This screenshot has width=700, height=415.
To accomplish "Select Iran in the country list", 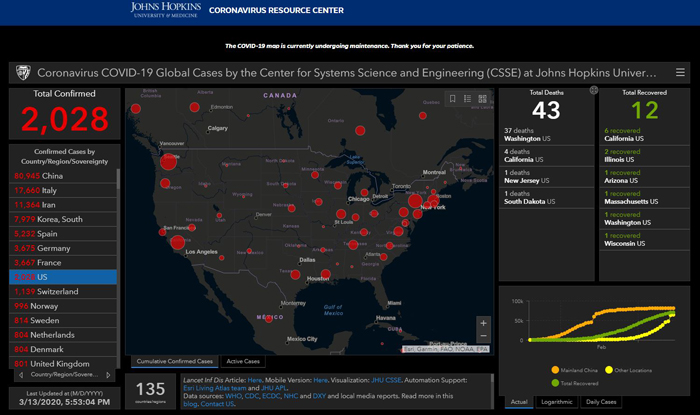I will pyautogui.click(x=63, y=205).
